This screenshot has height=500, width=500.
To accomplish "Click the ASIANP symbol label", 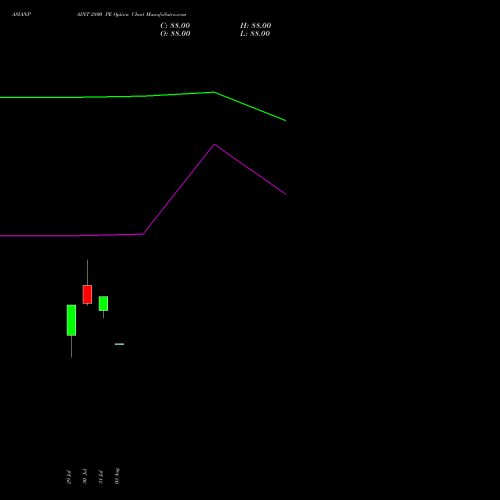I will tap(21, 15).
